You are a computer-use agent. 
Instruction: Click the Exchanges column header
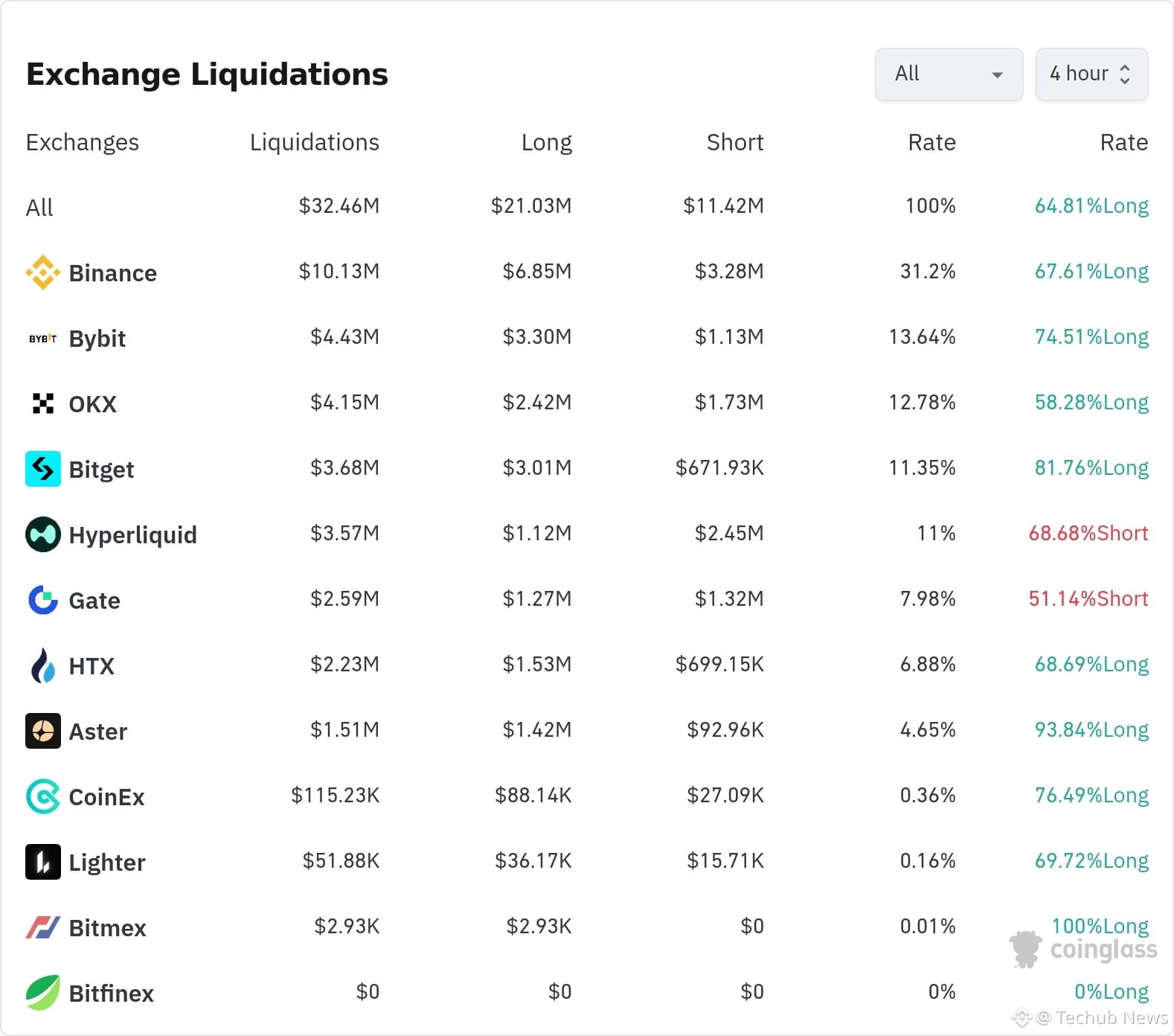pyautogui.click(x=82, y=142)
